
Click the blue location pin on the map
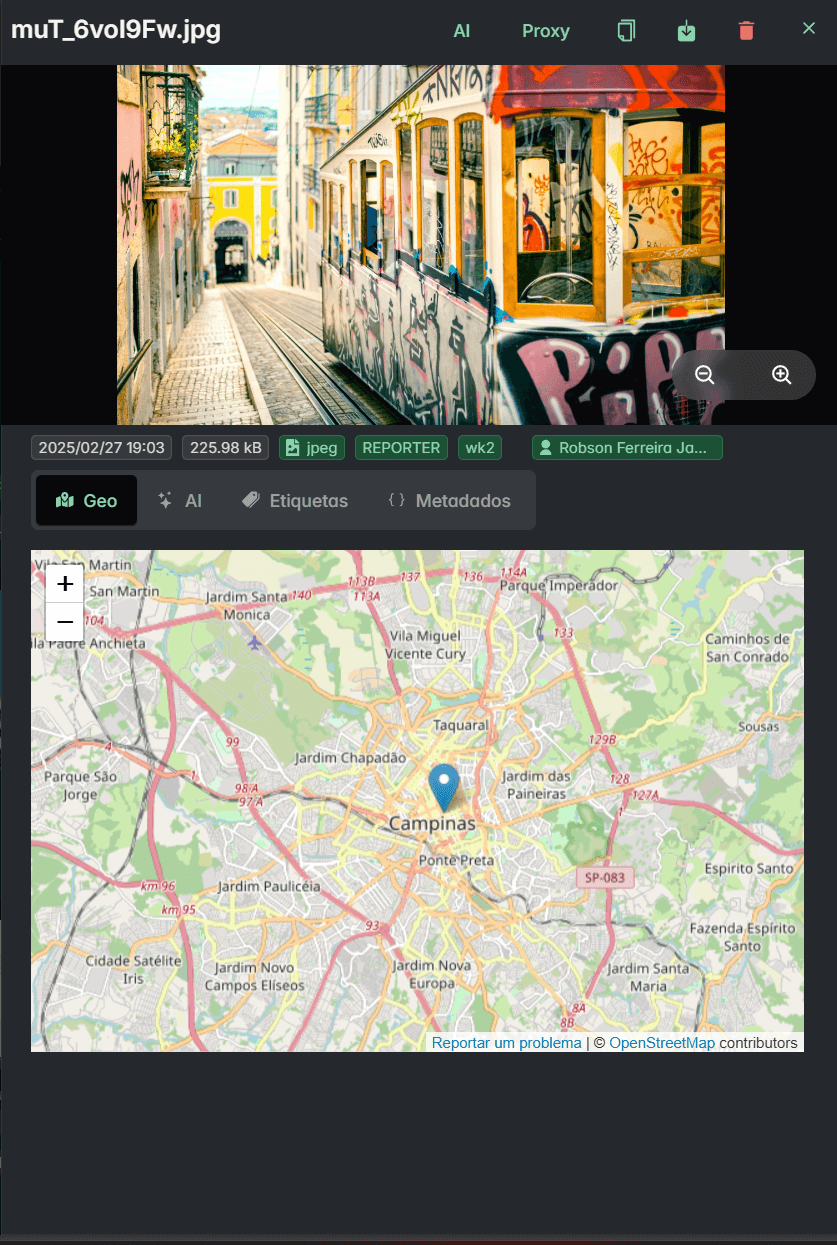[x=443, y=787]
